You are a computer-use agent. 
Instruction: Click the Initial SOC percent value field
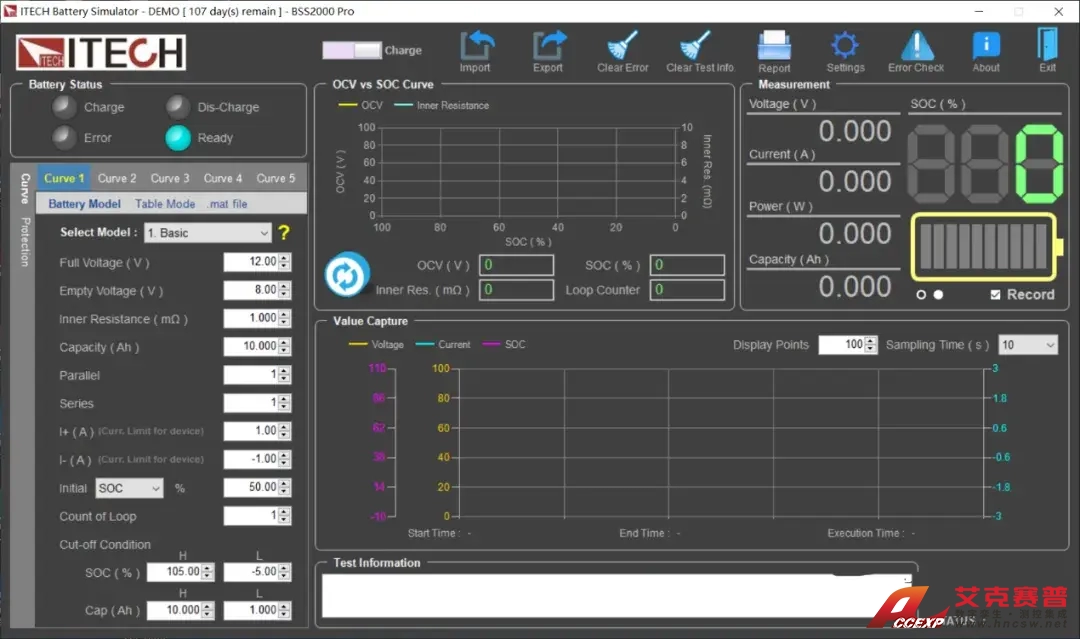click(x=257, y=488)
